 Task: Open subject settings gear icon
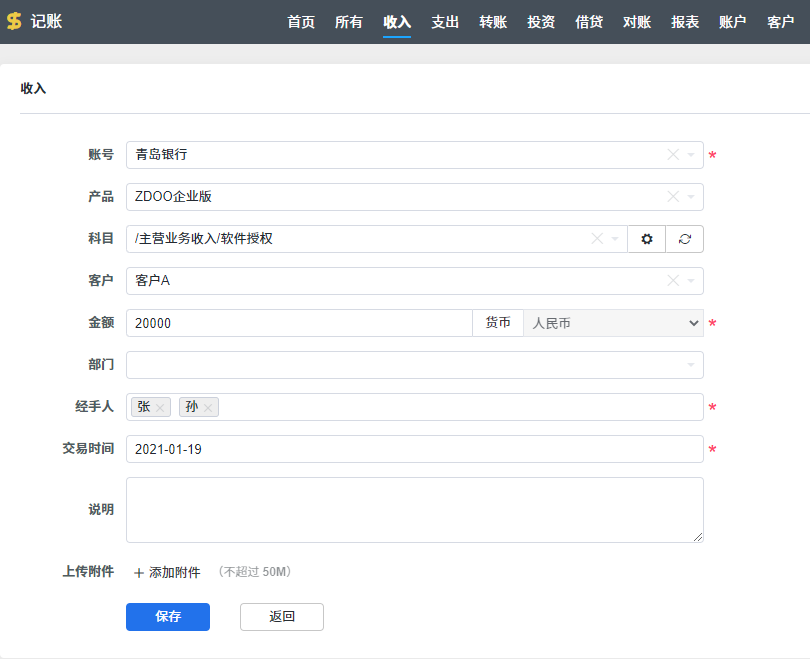pos(646,239)
